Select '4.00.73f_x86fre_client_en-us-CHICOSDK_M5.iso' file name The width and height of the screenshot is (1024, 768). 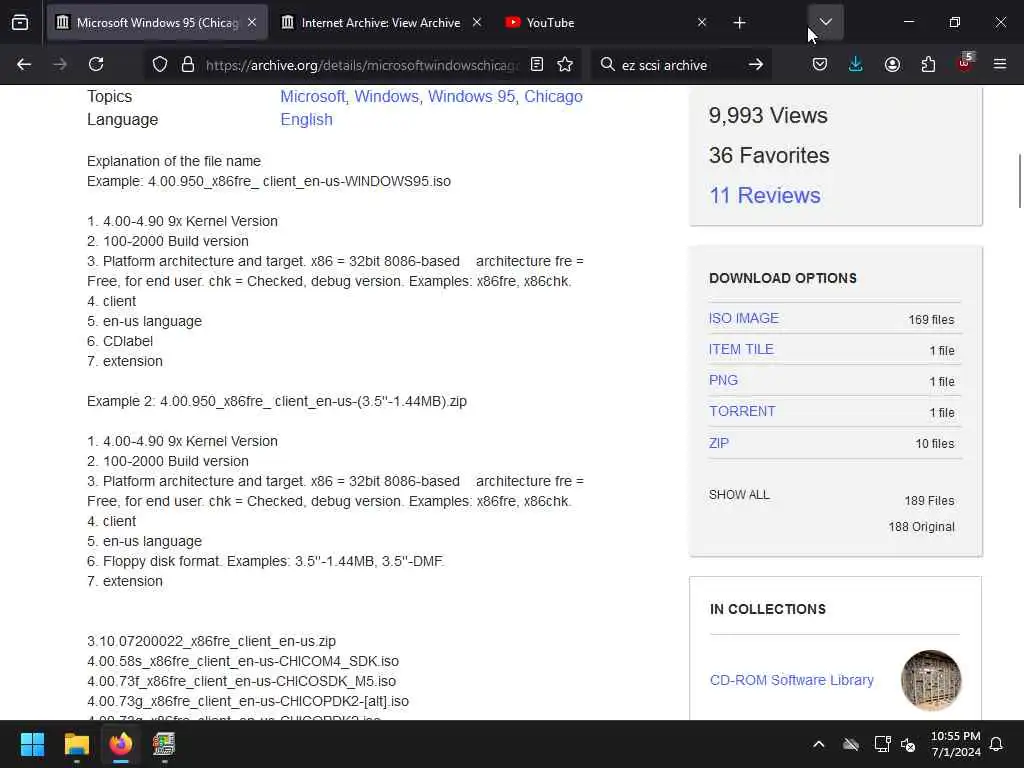coord(242,681)
